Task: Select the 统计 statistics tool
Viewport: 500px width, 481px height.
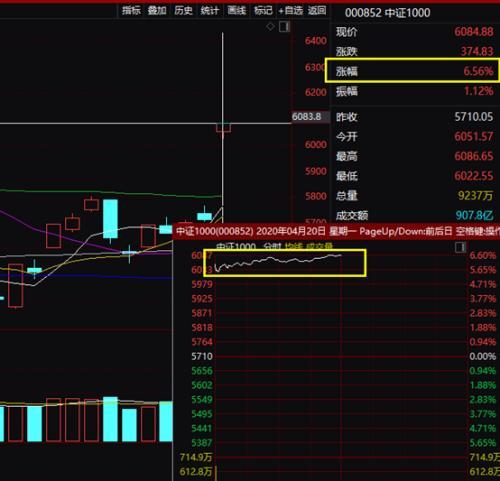Action: coord(210,11)
